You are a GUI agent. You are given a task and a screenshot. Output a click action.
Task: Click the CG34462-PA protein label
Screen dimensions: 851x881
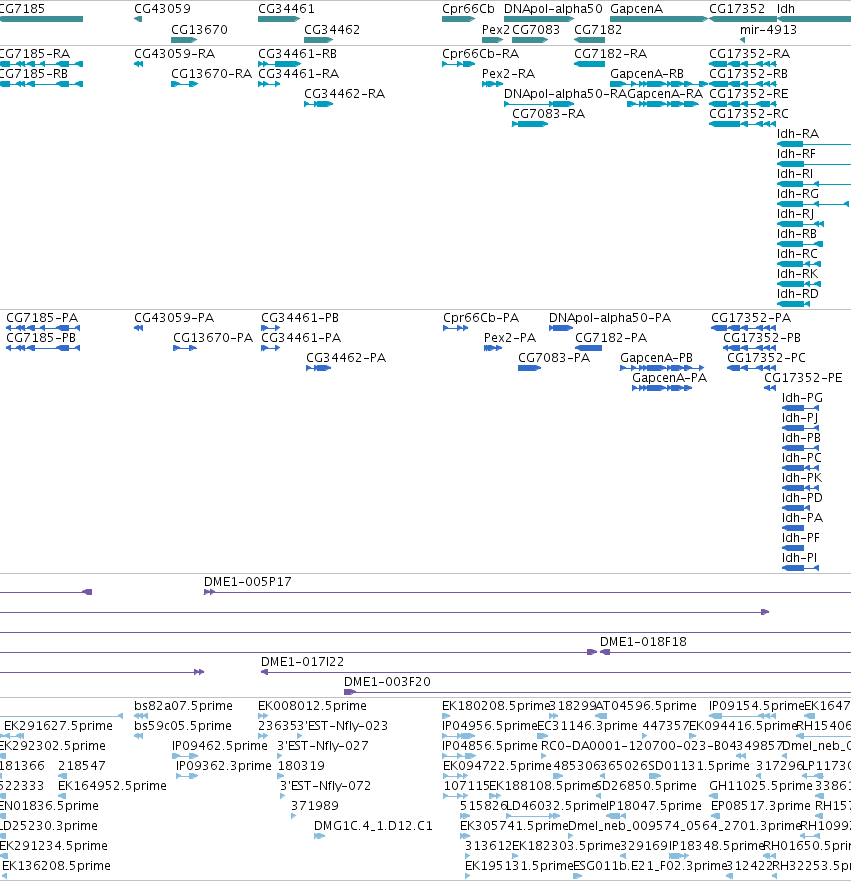click(x=346, y=358)
